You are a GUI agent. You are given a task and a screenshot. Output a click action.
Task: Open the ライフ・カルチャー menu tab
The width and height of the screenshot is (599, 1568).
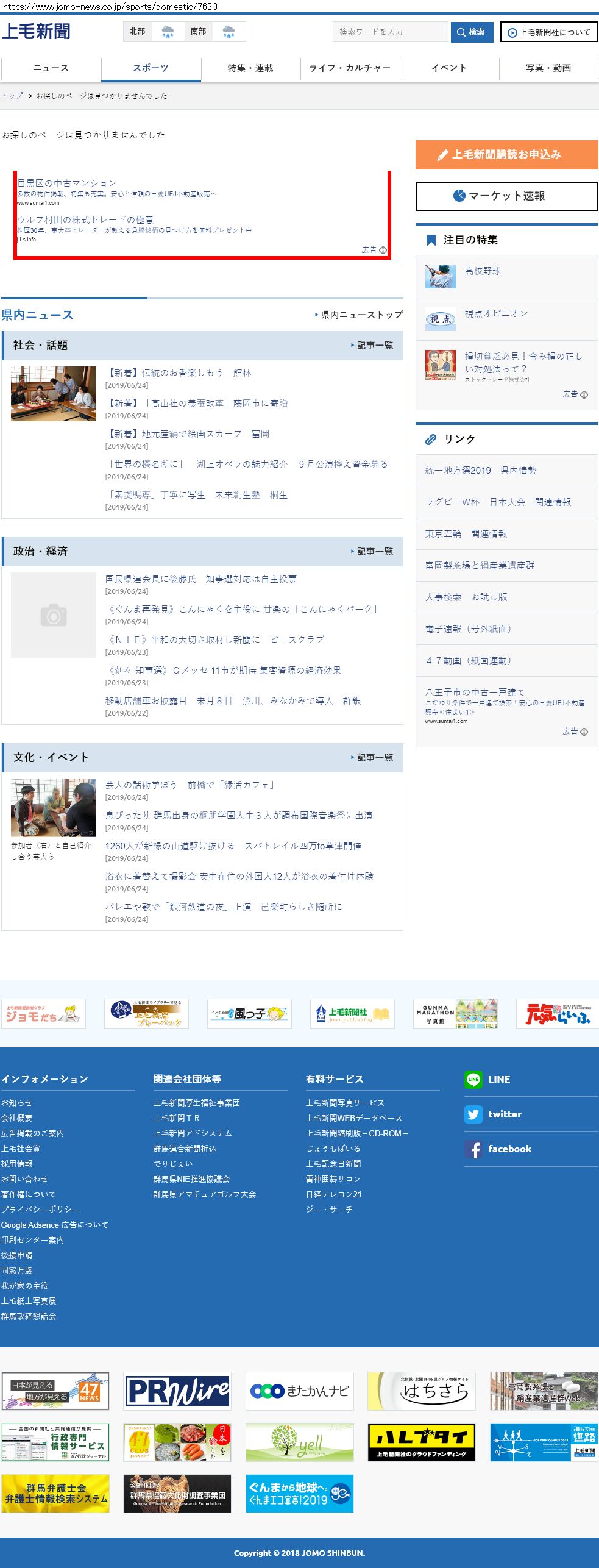tap(350, 68)
